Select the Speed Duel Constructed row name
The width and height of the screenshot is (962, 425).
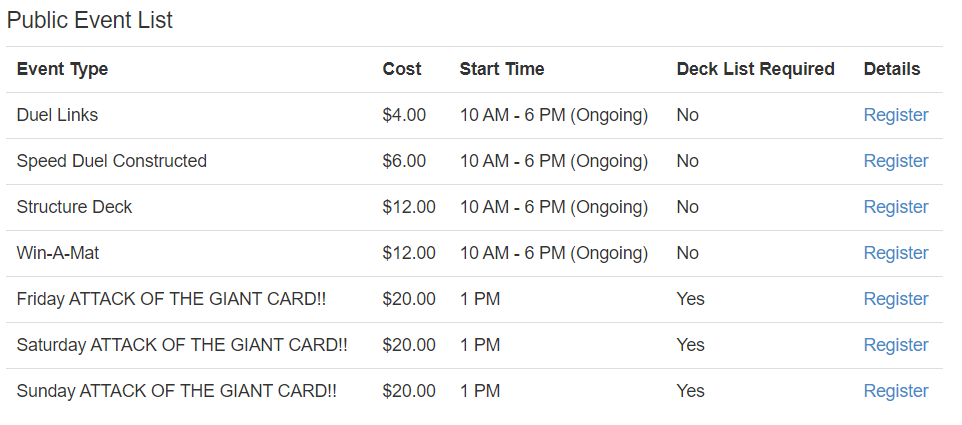[112, 161]
